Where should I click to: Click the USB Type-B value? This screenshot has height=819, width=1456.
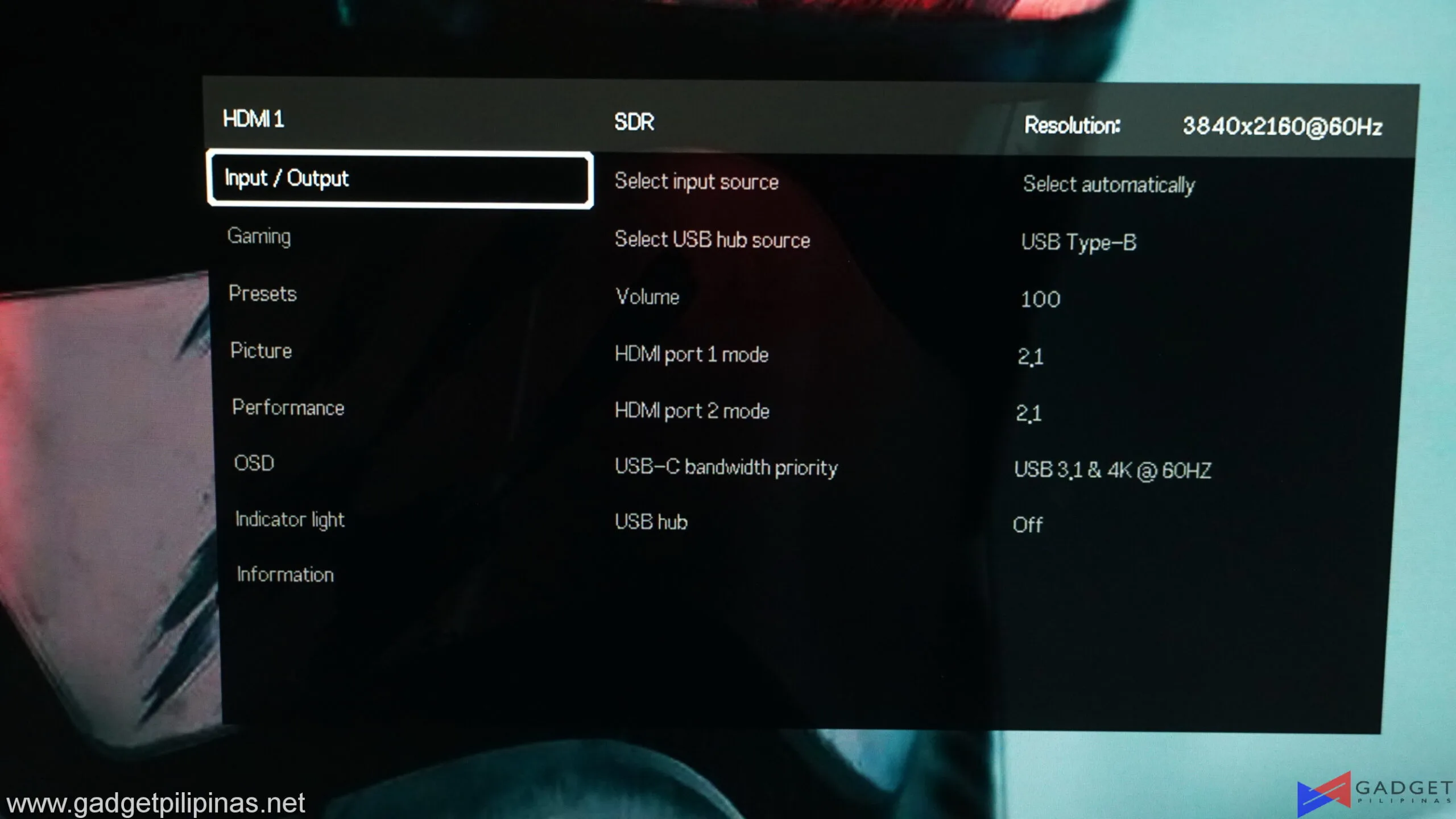pyautogui.click(x=1078, y=242)
